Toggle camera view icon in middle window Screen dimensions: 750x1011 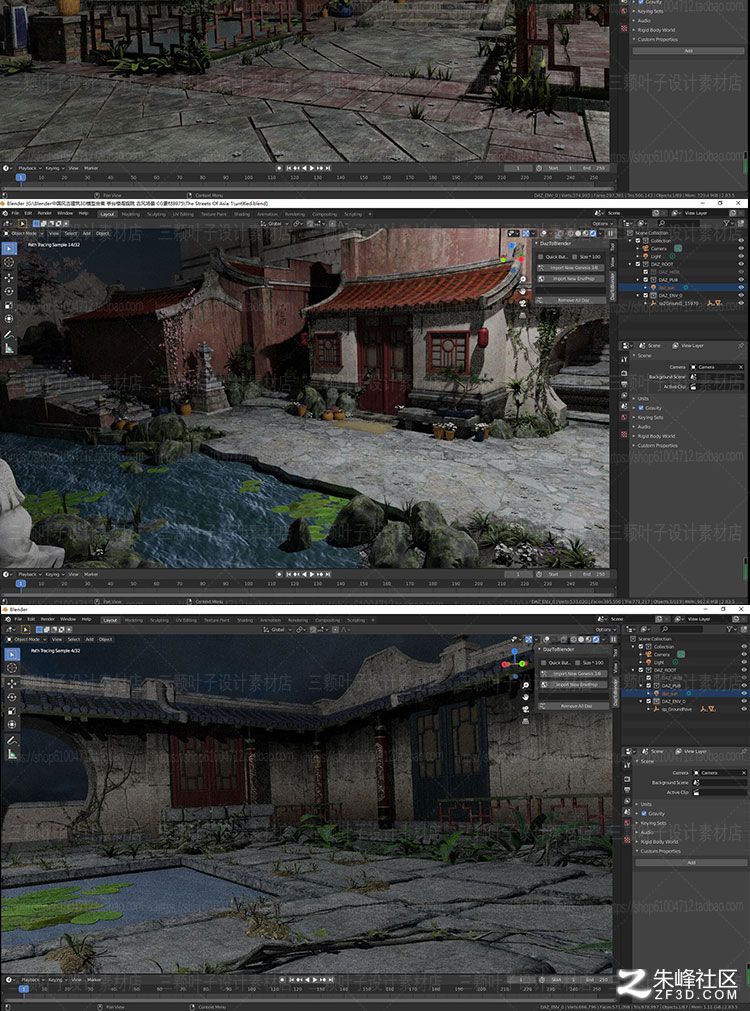click(x=523, y=303)
